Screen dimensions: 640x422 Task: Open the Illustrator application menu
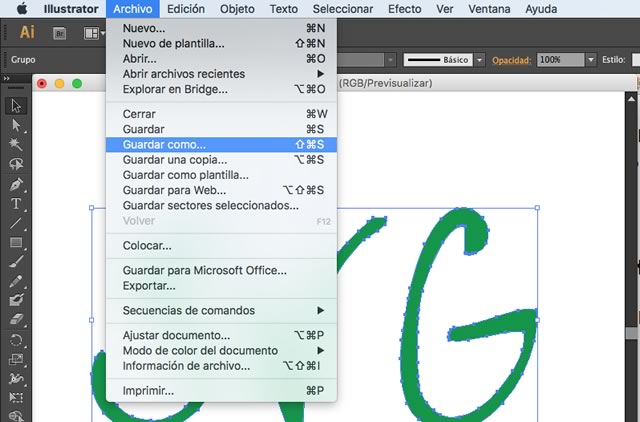point(71,9)
